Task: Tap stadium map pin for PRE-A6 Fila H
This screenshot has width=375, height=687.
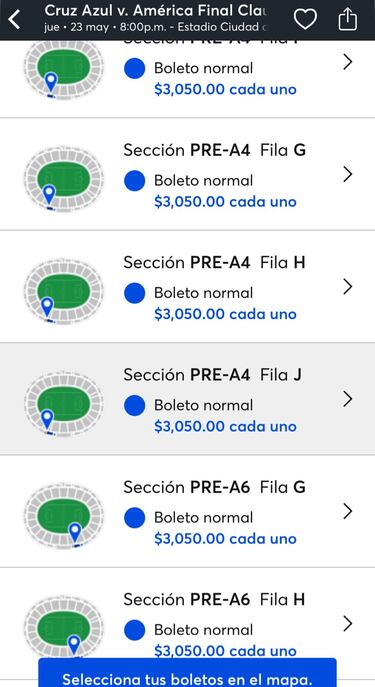Action: coord(74,645)
